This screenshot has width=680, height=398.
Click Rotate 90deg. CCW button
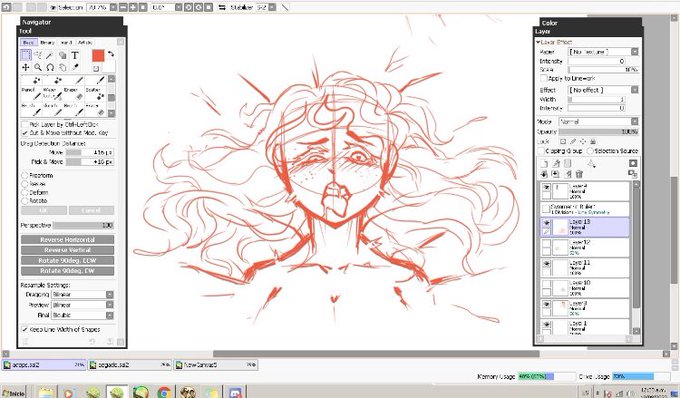pyautogui.click(x=68, y=261)
